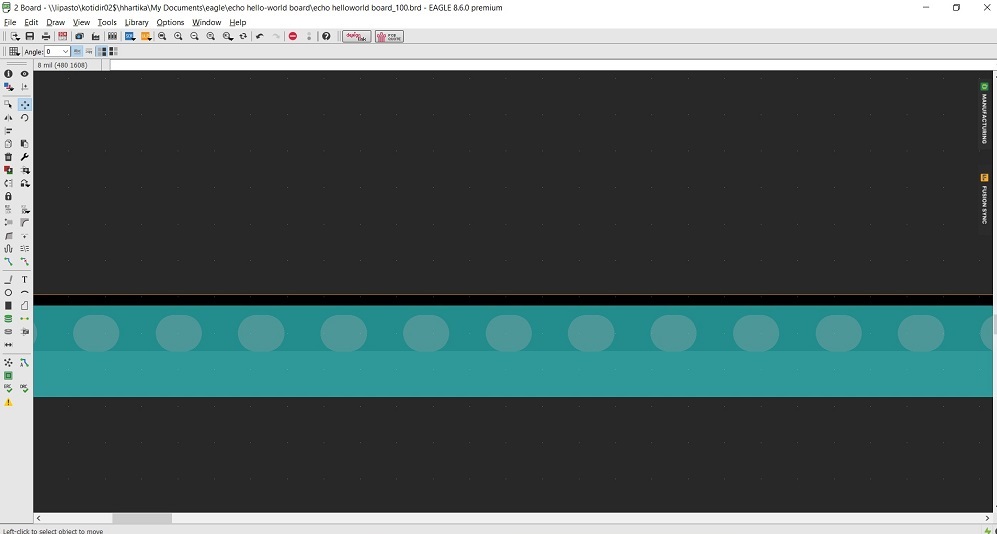This screenshot has width=997, height=534.
Task: Select the Group selection tool
Action: [x=8, y=104]
